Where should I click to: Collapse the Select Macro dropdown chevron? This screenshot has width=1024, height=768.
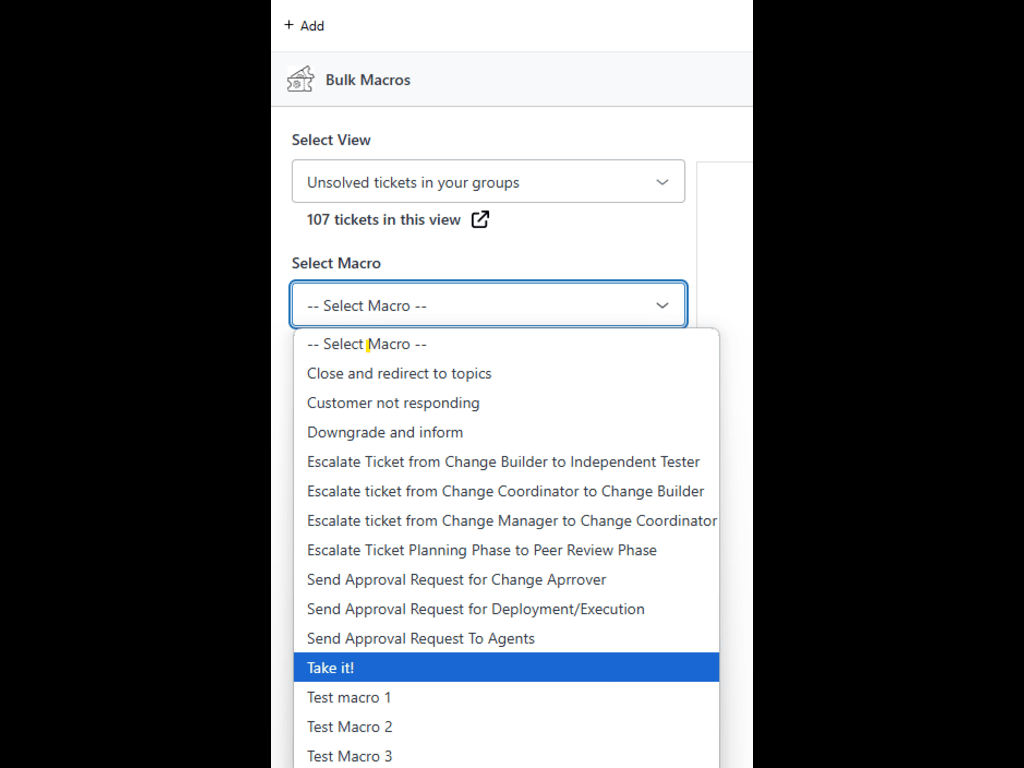662,305
